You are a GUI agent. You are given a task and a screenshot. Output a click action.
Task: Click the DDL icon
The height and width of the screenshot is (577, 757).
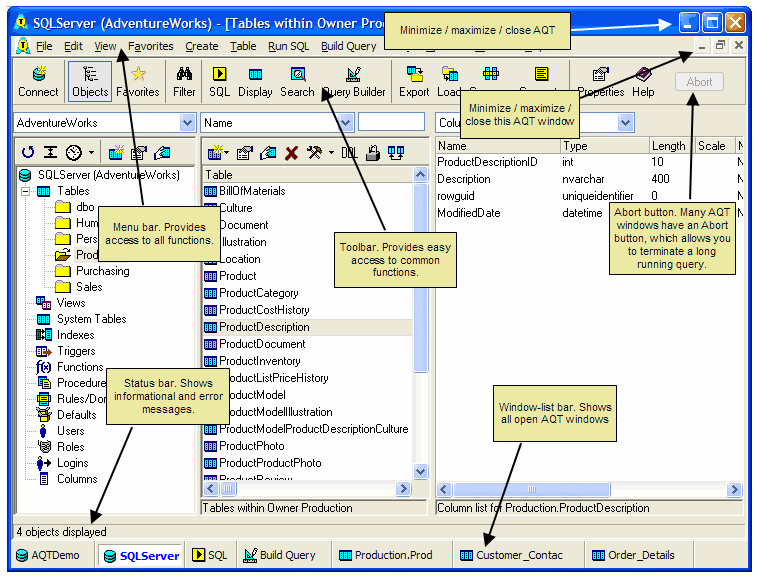tap(350, 153)
